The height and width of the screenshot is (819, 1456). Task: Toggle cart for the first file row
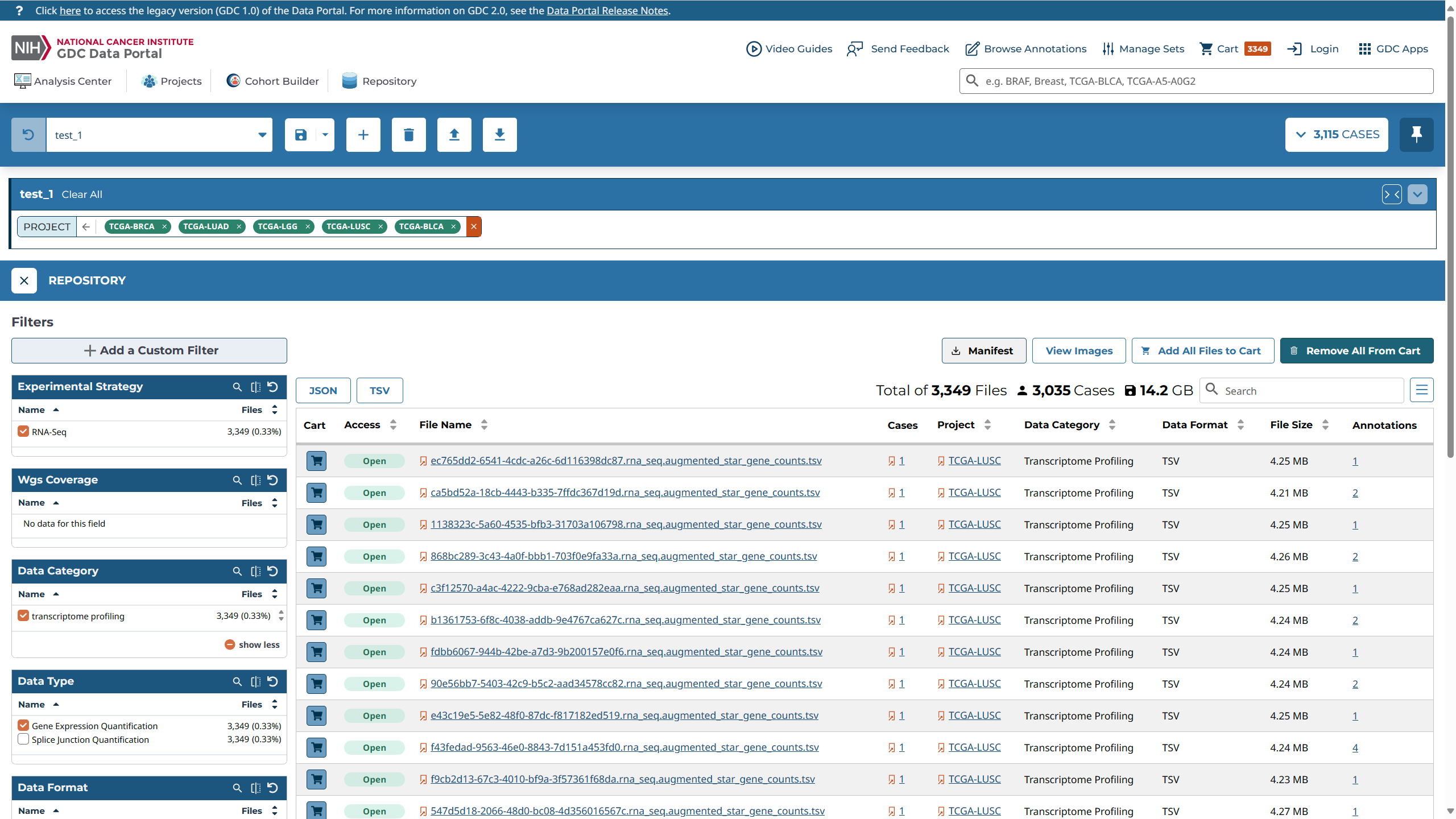tap(316, 461)
